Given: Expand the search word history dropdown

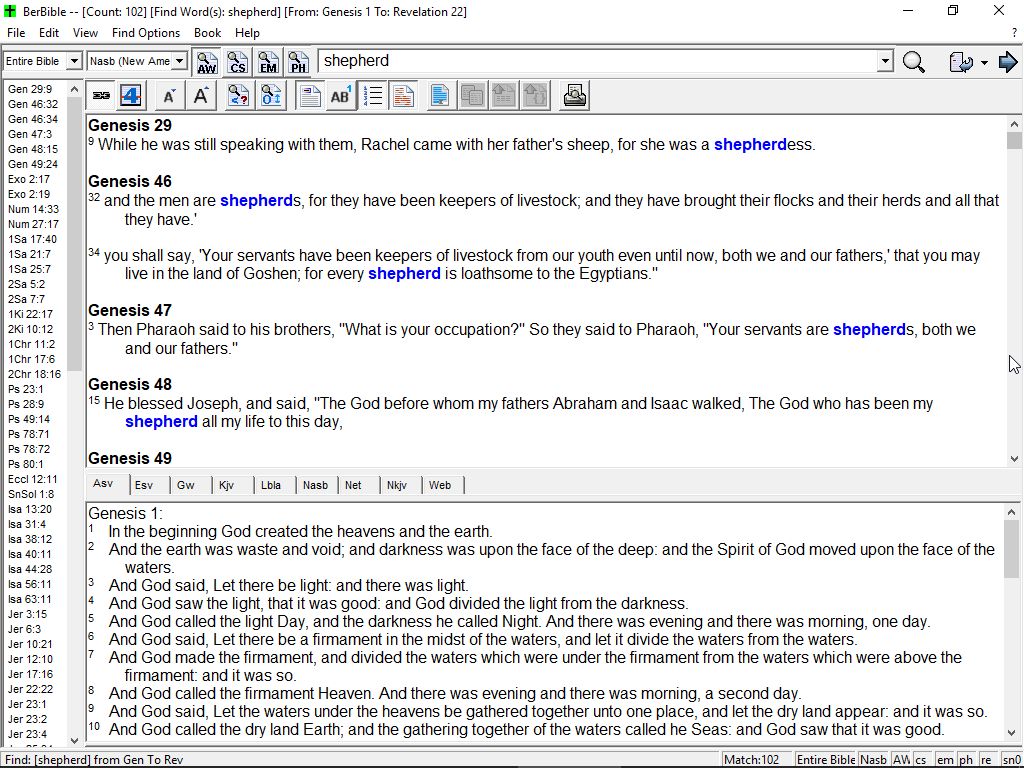Looking at the screenshot, I should 885,61.
